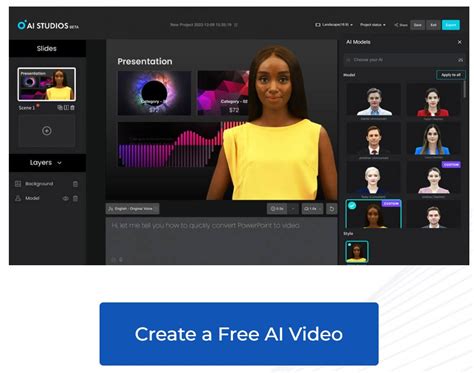Toggle visibility of the Model layer
Viewport: 474px width, 373px height.
coord(65,198)
